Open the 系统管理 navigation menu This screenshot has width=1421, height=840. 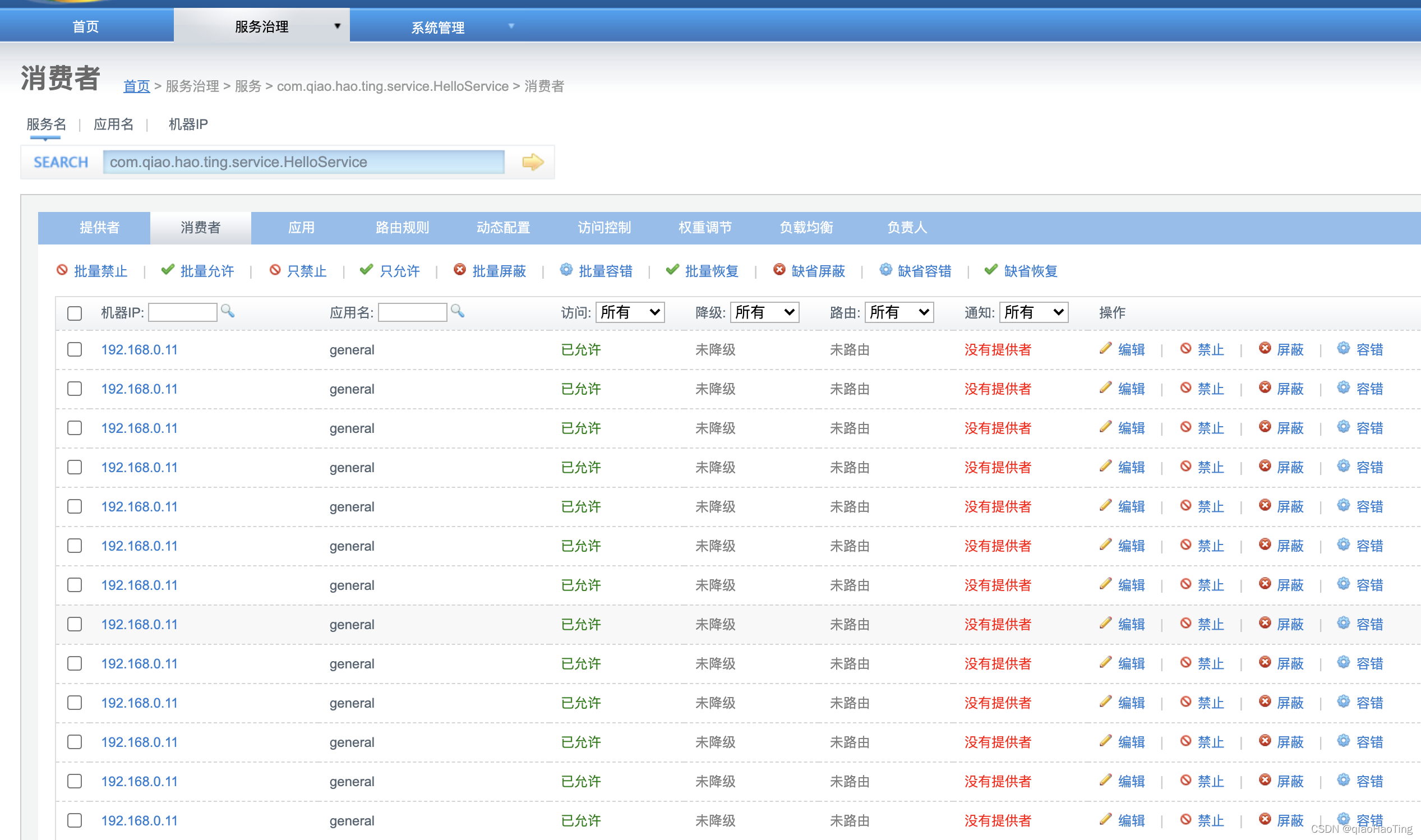(x=437, y=27)
